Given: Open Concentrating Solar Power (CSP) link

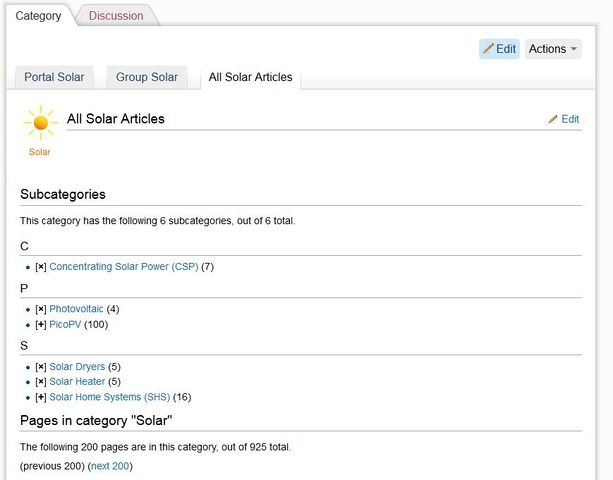Looking at the screenshot, I should click(123, 267).
